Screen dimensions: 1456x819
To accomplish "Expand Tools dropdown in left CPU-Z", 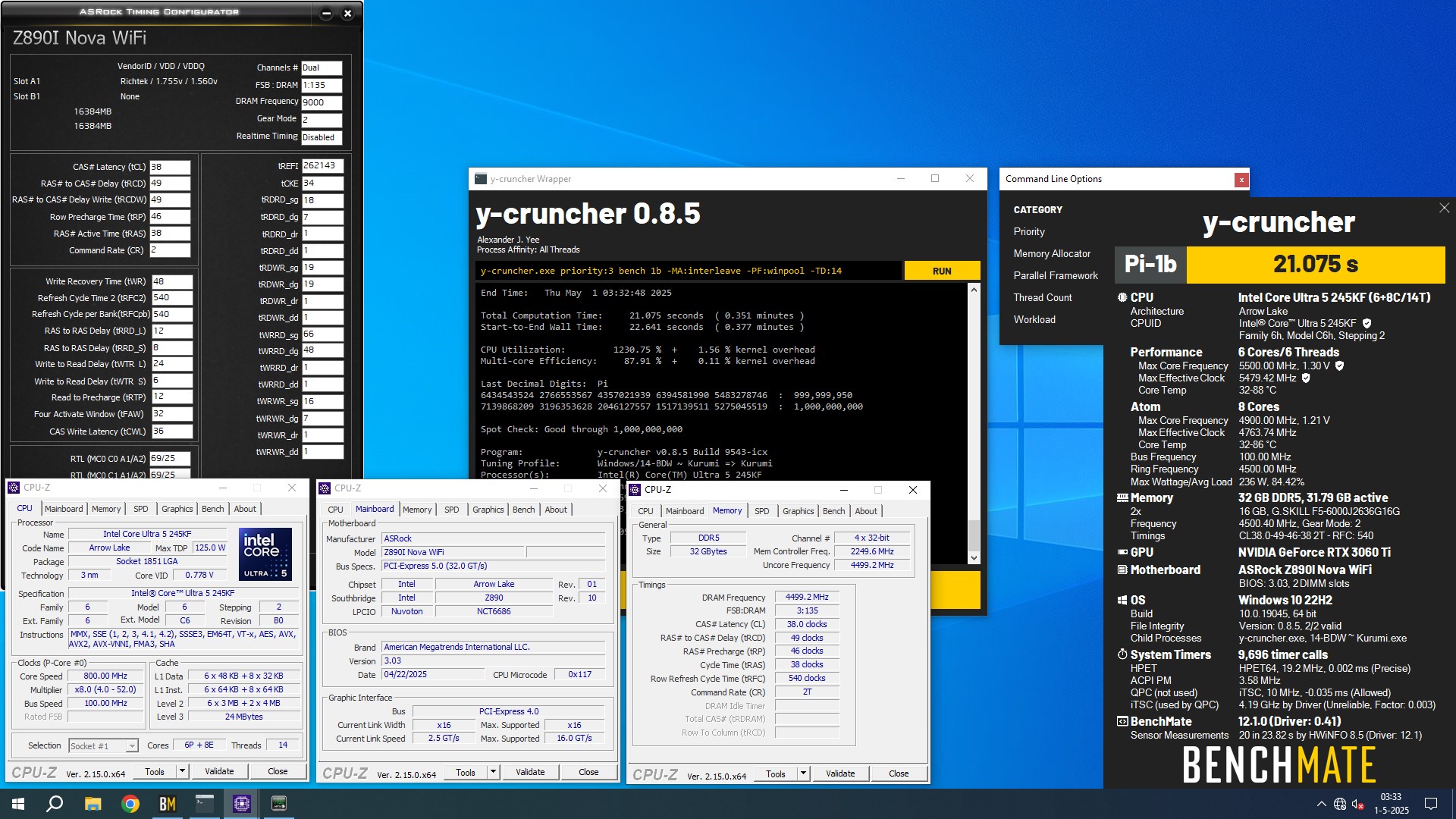I will click(x=182, y=771).
